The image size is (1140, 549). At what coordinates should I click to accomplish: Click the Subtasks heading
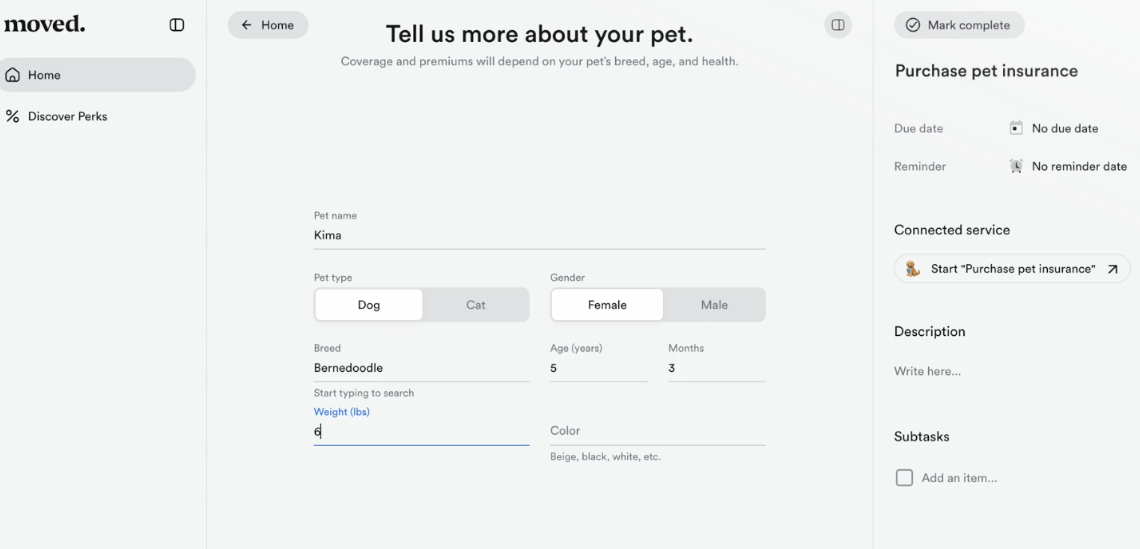click(x=921, y=437)
